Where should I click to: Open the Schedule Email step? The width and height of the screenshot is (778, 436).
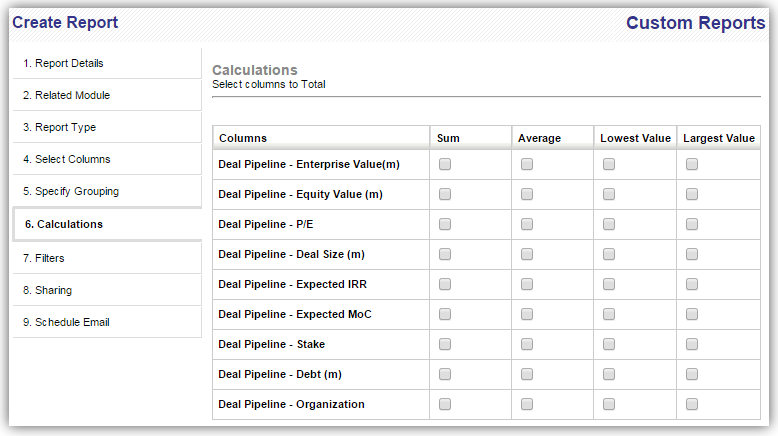pyautogui.click(x=66, y=322)
